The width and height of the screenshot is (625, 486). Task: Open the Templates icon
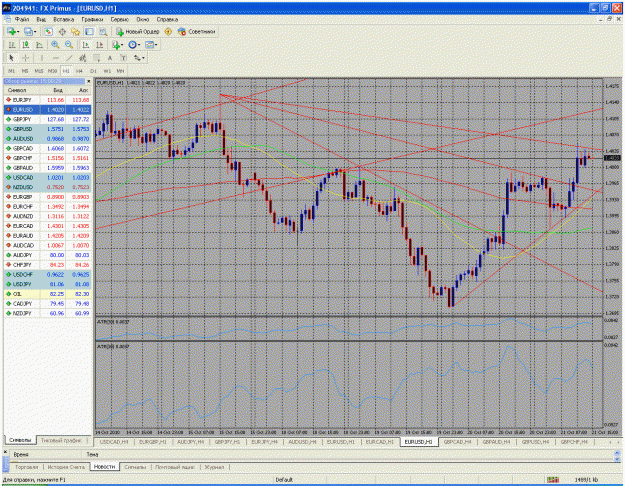tap(149, 45)
